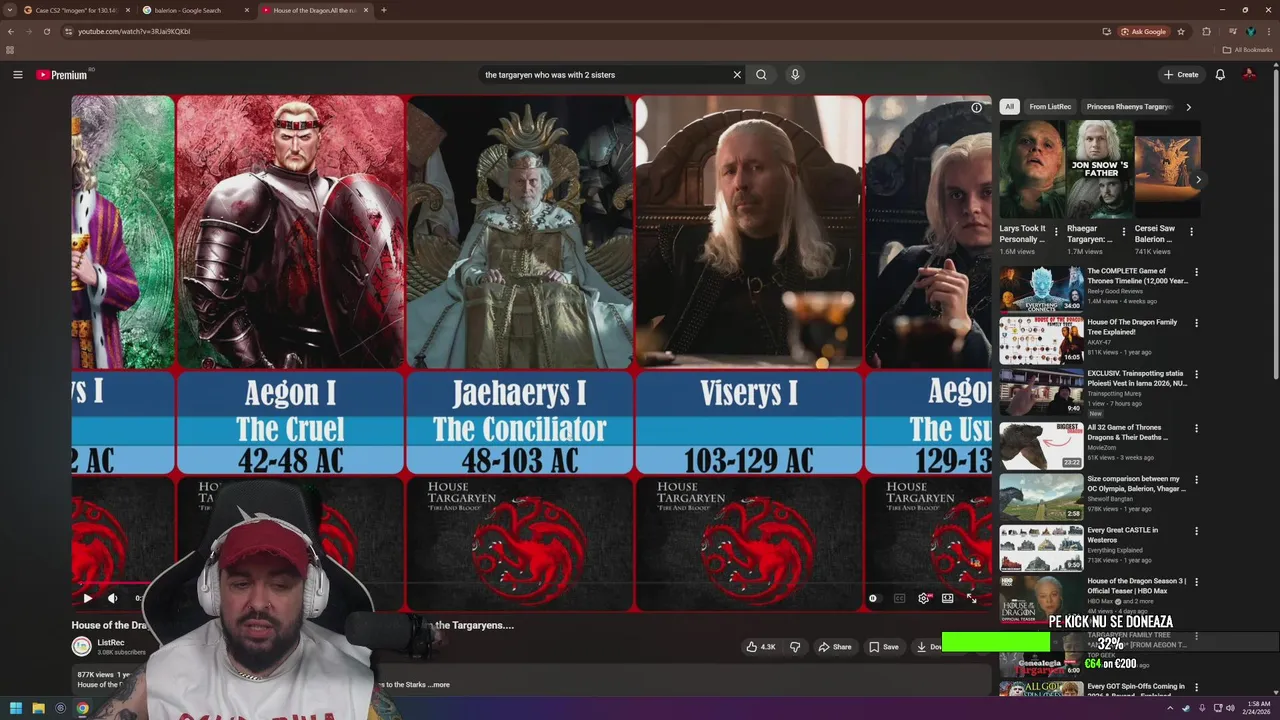Advance the shorts shelf with the arrow
The width and height of the screenshot is (1280, 720).
pyautogui.click(x=1198, y=180)
